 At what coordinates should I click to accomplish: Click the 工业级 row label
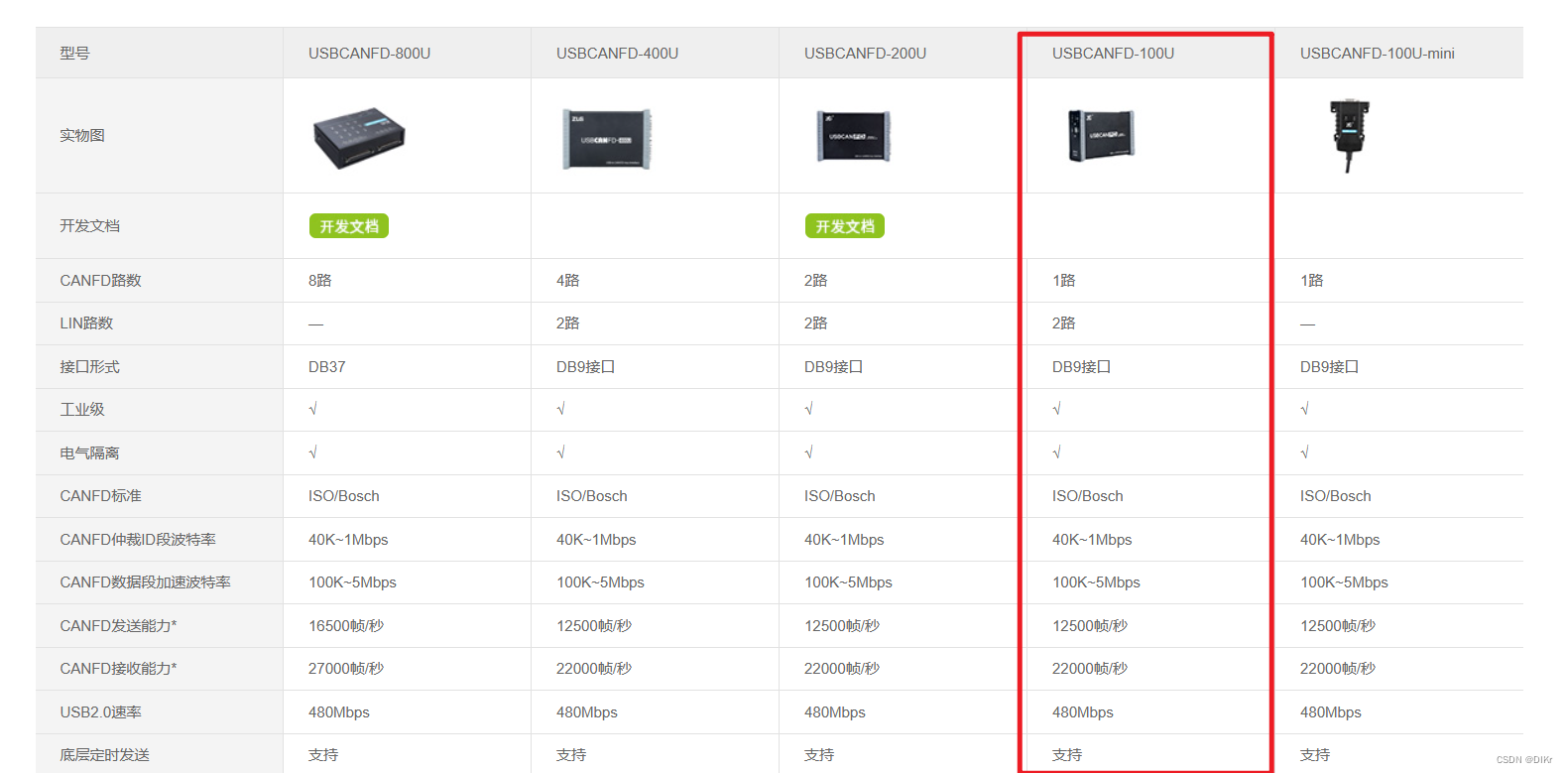coord(82,410)
